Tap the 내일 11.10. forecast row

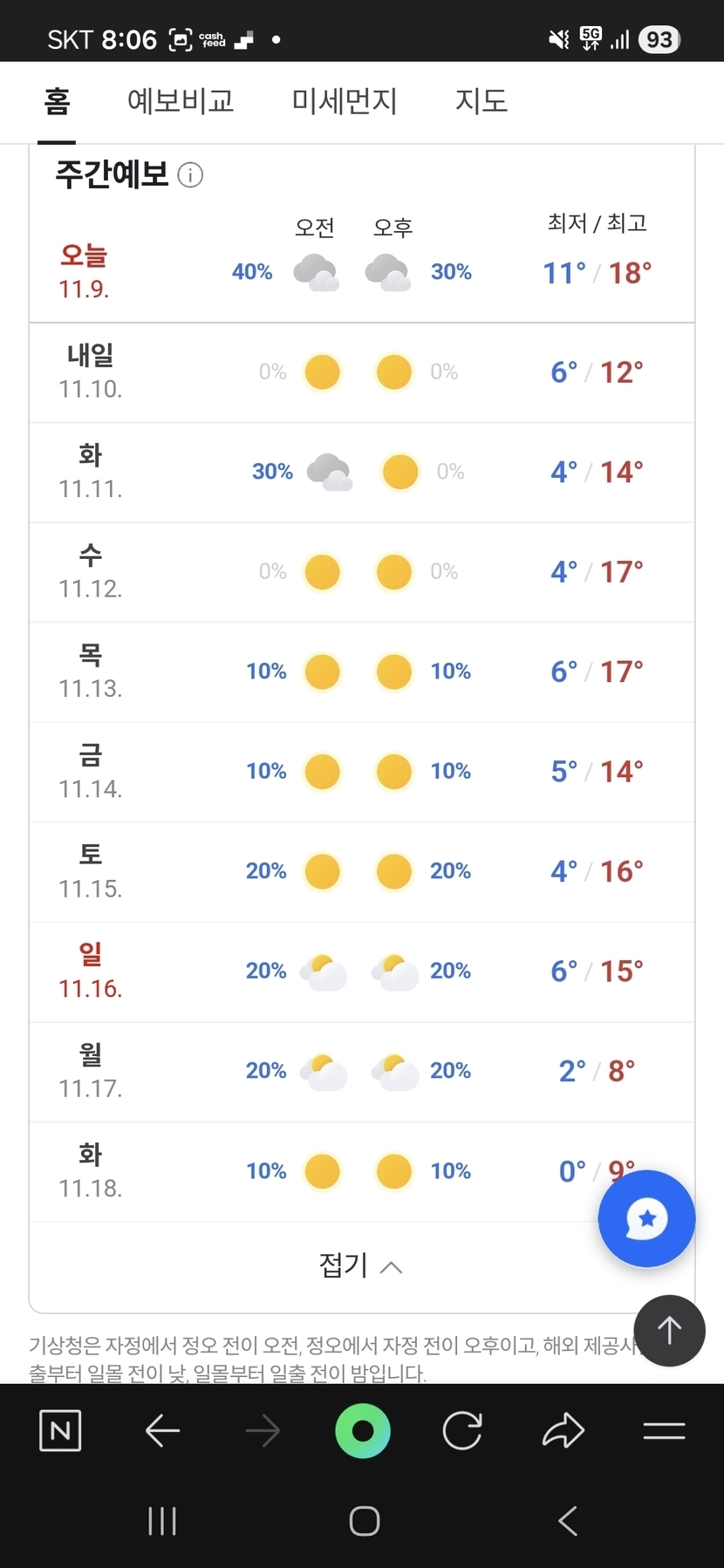[x=361, y=372]
